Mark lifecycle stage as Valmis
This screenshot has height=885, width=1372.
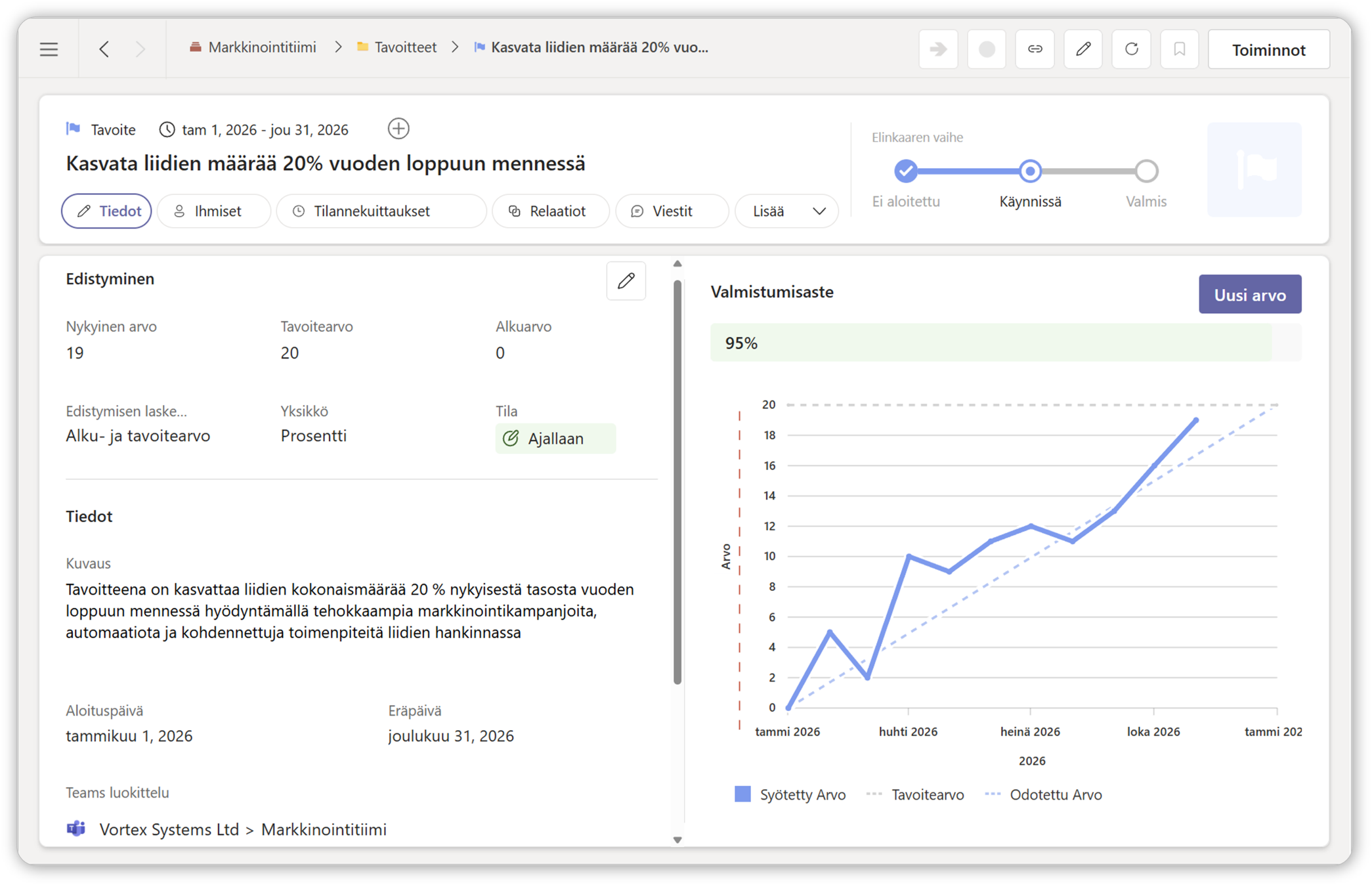[1146, 171]
